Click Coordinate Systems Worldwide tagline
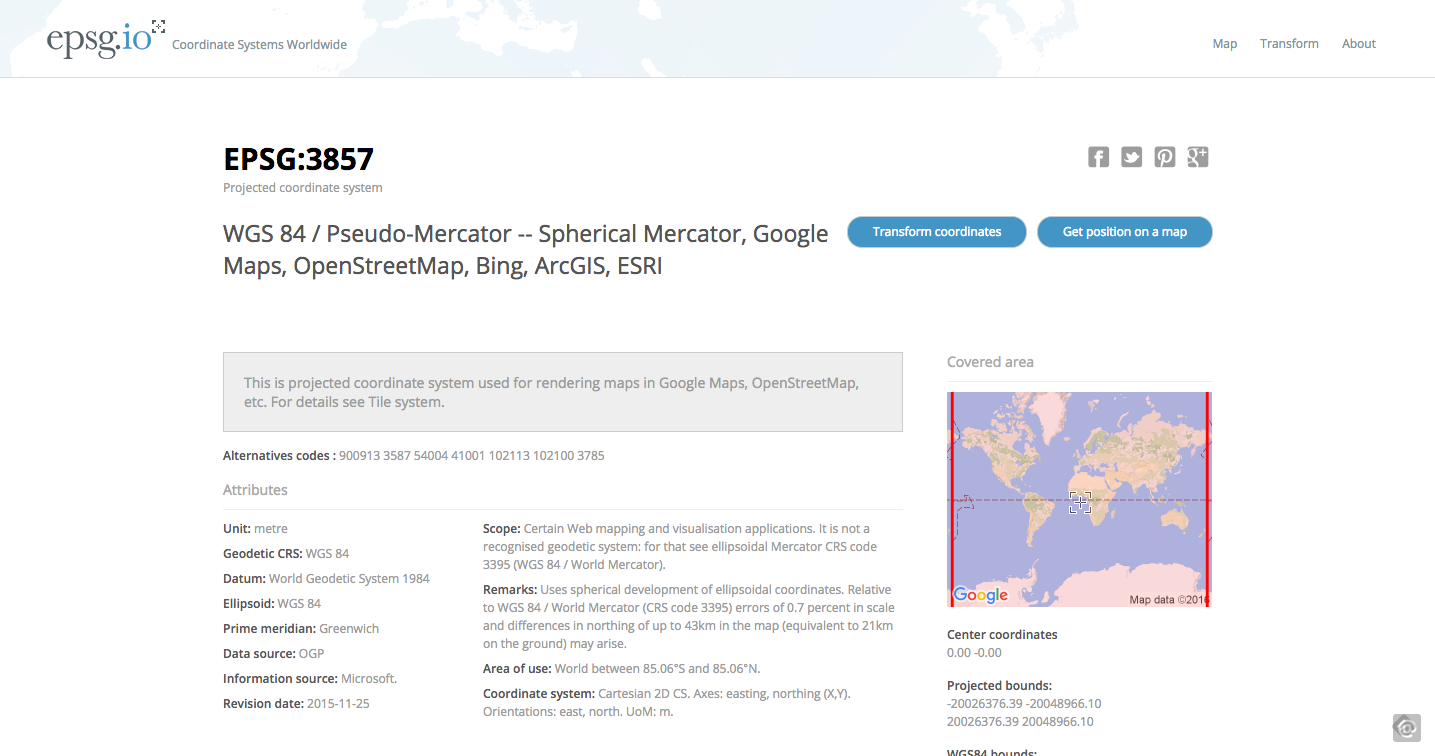 [x=259, y=45]
